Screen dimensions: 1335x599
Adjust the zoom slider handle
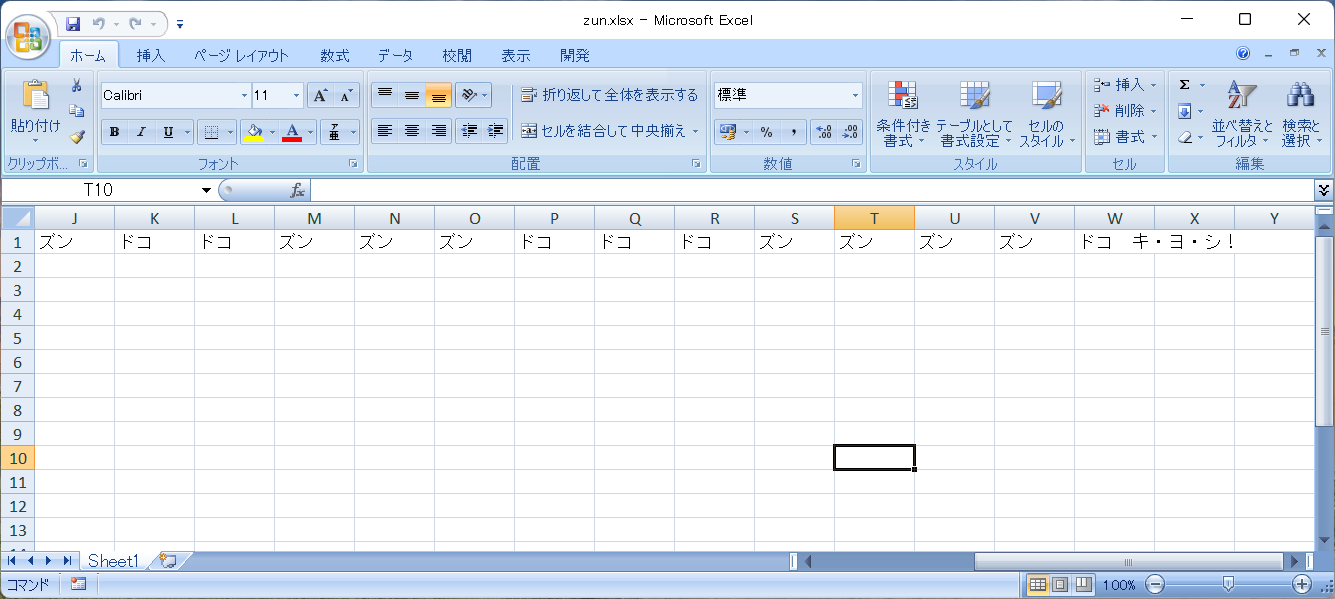point(1229,584)
